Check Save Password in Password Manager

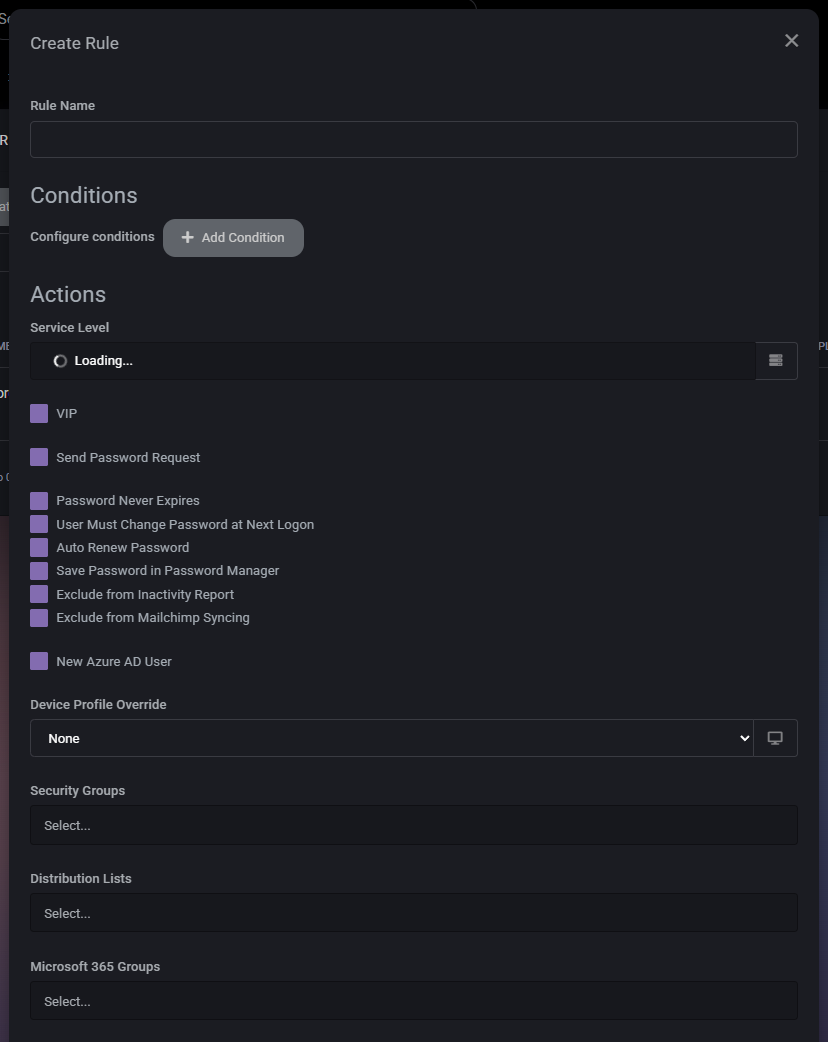pyautogui.click(x=39, y=570)
